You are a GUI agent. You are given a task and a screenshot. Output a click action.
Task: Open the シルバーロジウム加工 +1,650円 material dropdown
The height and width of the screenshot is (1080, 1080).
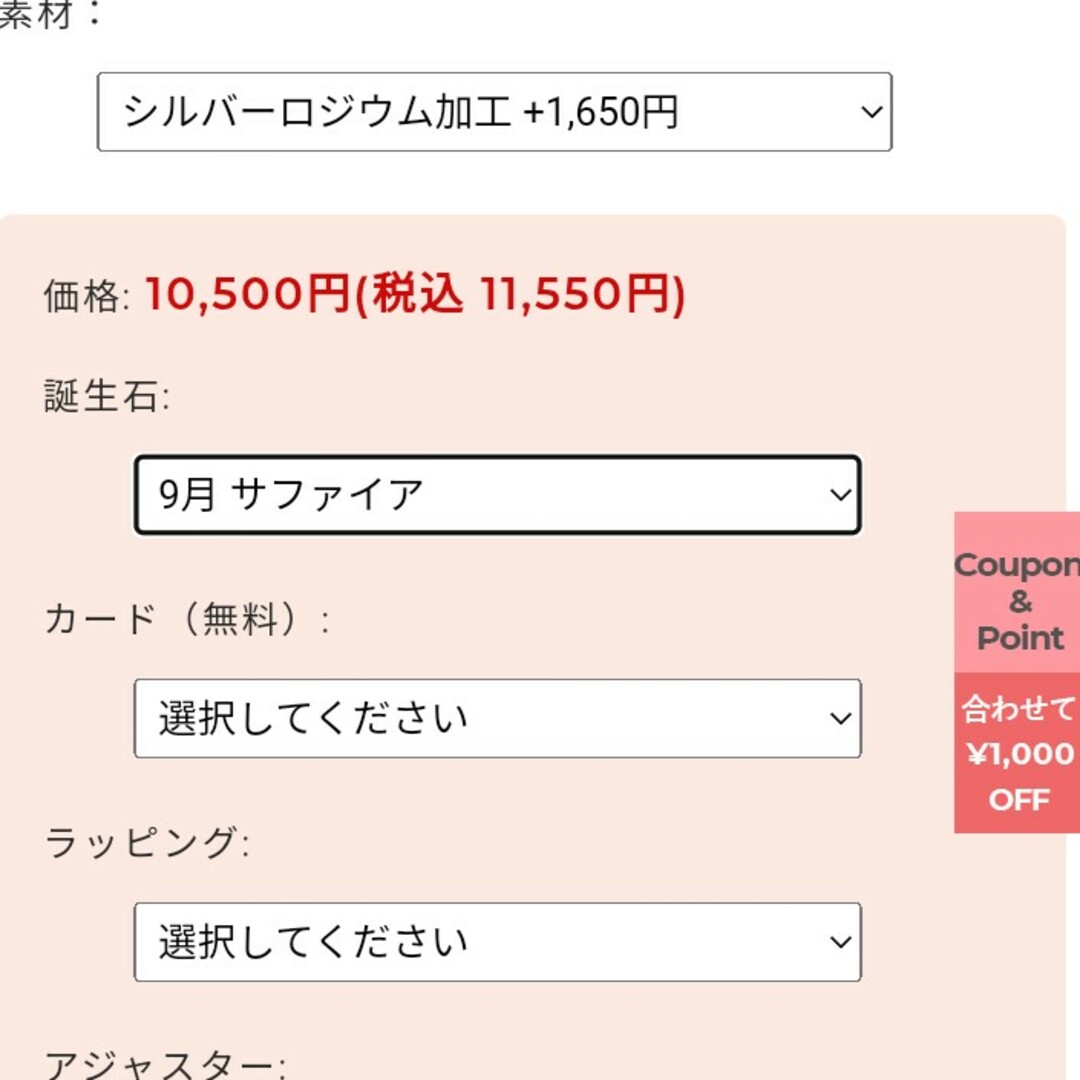[x=495, y=112]
